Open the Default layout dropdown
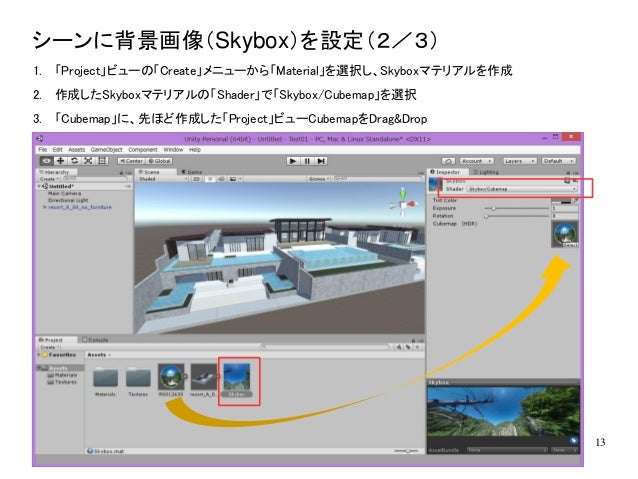The height and width of the screenshot is (479, 638). (559, 161)
